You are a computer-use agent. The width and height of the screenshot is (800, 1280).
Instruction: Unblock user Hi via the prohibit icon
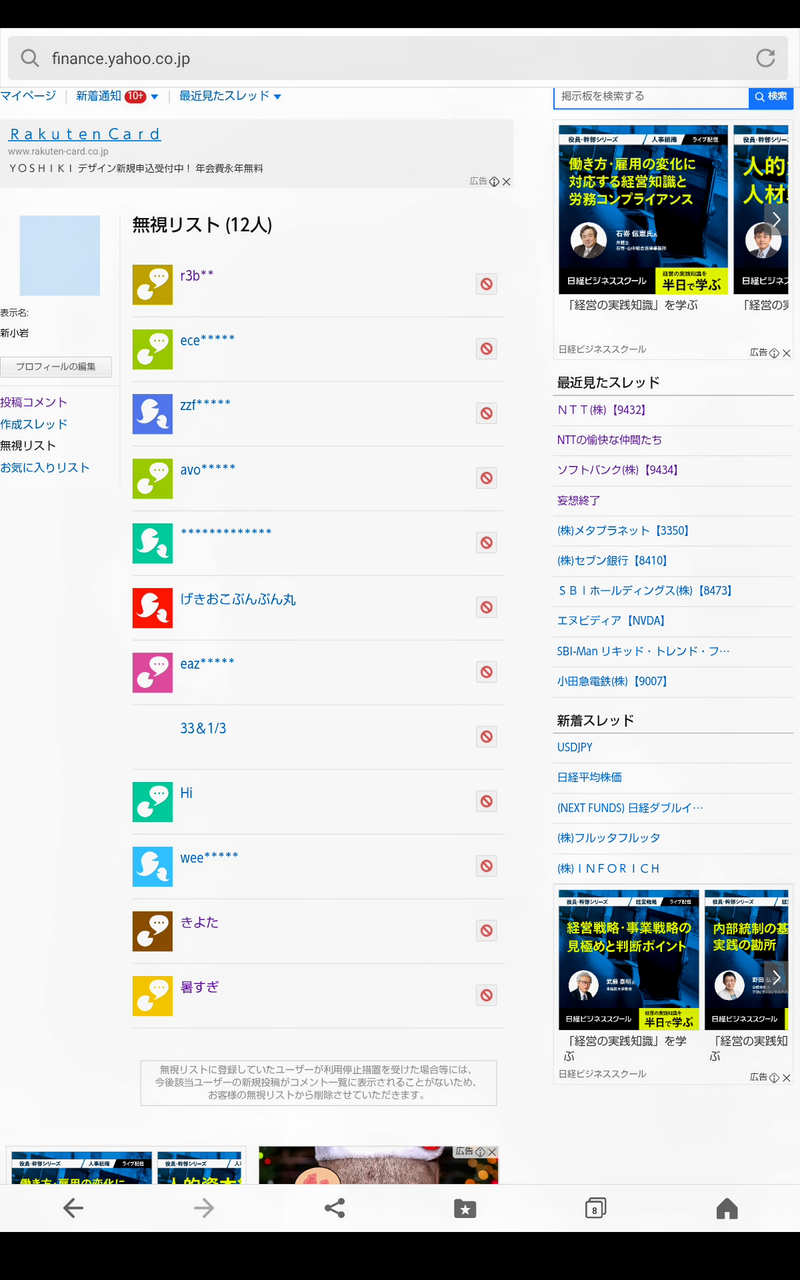click(486, 801)
